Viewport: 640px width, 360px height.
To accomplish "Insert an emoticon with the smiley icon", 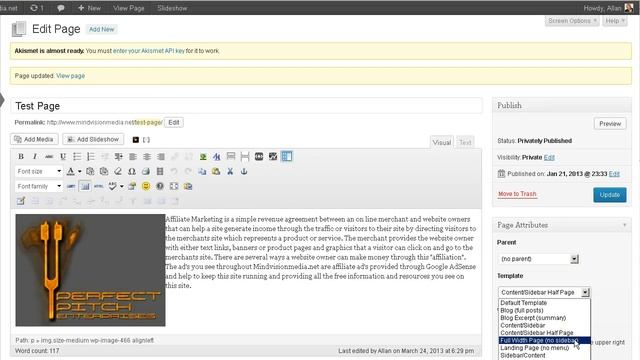I will pyautogui.click(x=146, y=187).
